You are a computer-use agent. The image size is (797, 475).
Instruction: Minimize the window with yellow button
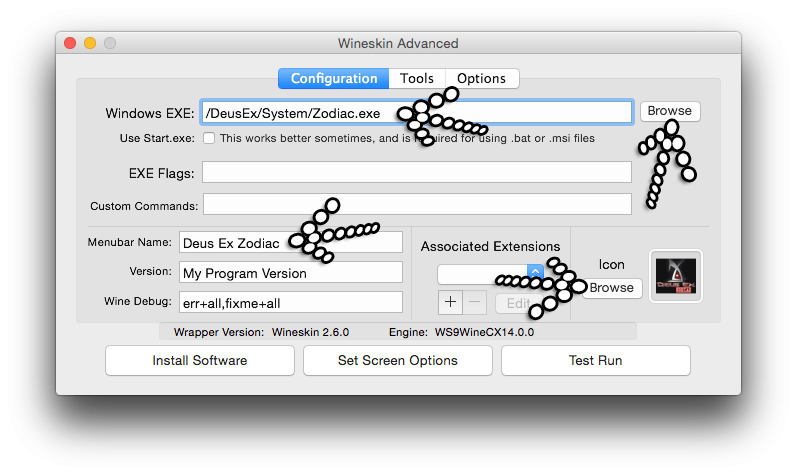tap(90, 43)
